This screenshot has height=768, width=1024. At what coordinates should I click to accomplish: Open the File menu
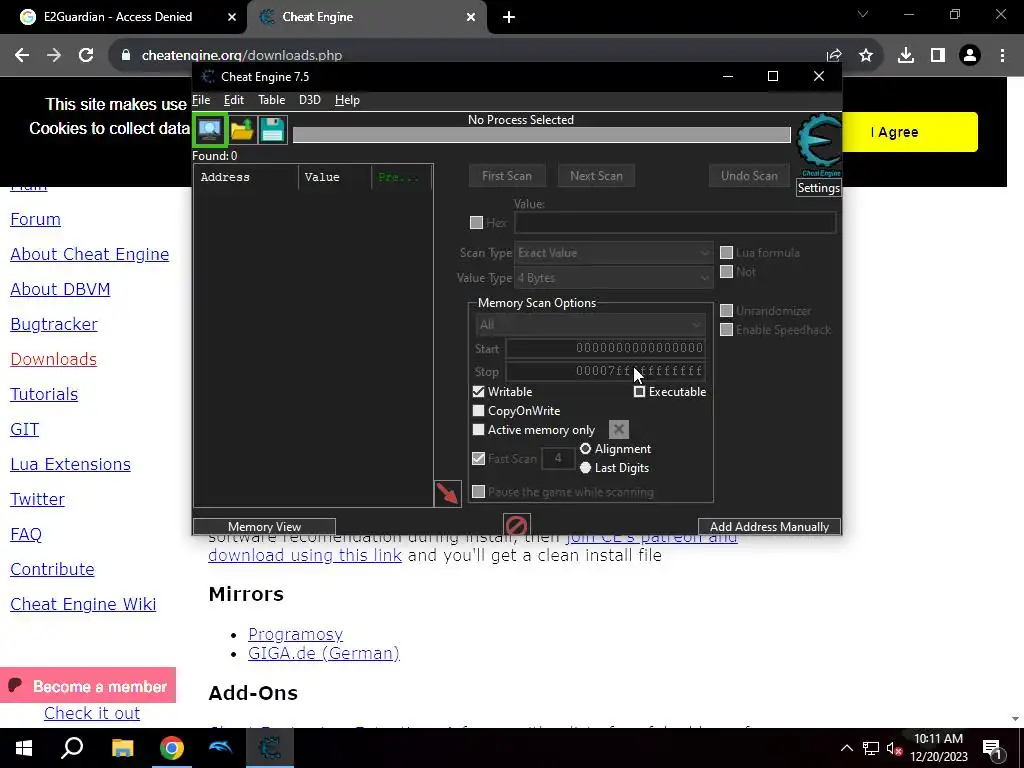tap(201, 100)
